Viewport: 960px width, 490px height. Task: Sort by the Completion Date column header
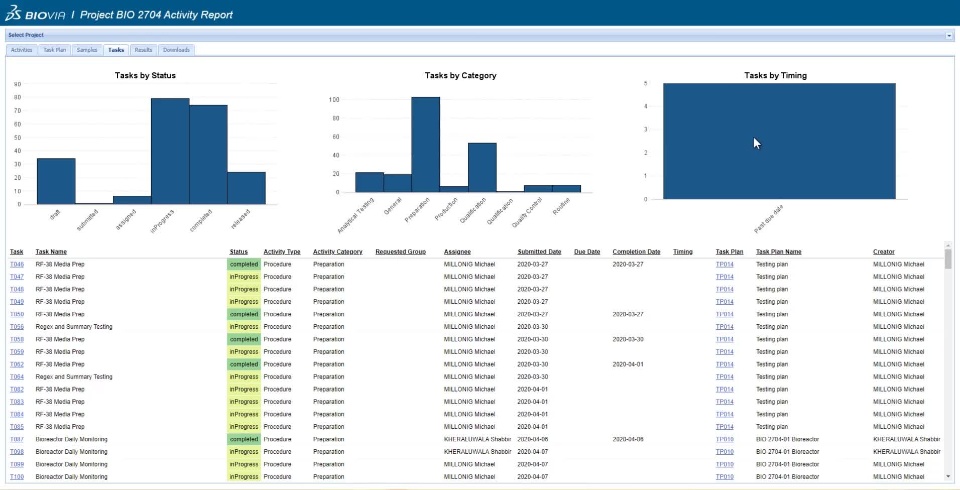[x=636, y=252]
